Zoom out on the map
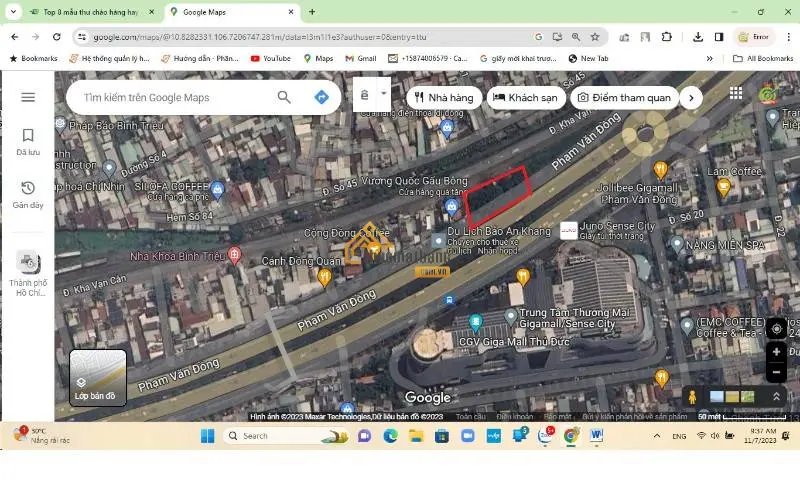The width and height of the screenshot is (800, 499). click(776, 372)
